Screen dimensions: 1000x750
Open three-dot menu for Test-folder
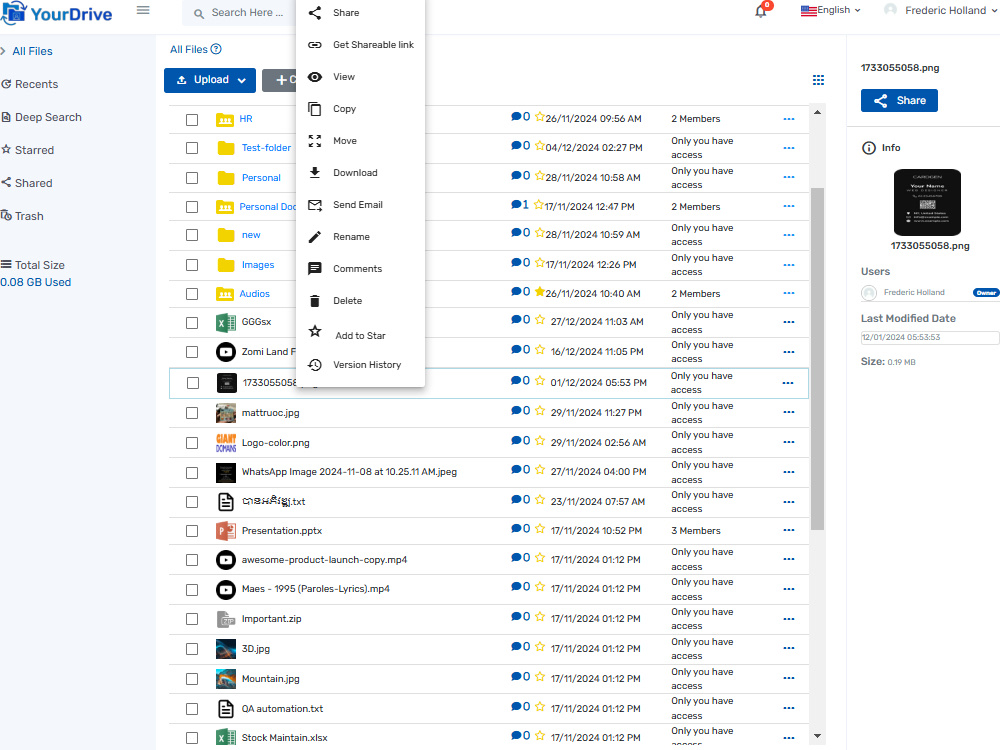tap(789, 148)
